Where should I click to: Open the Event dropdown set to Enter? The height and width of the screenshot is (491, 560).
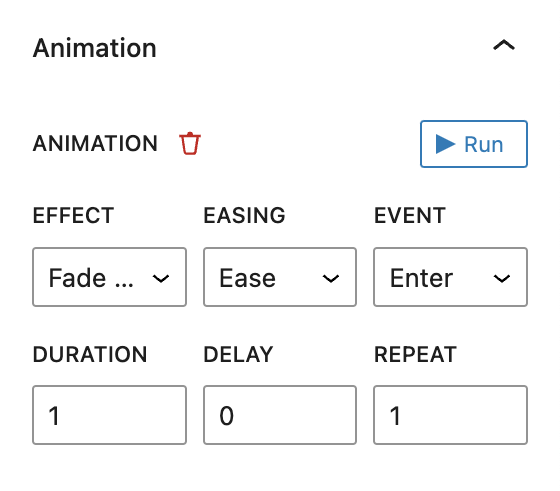coord(450,277)
